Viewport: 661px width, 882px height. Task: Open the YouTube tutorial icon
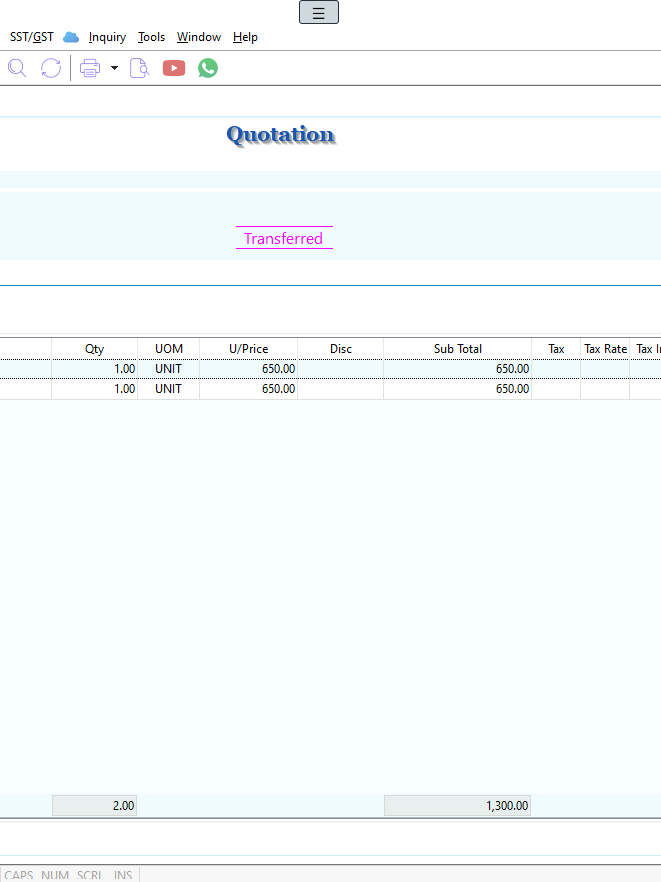(174, 68)
